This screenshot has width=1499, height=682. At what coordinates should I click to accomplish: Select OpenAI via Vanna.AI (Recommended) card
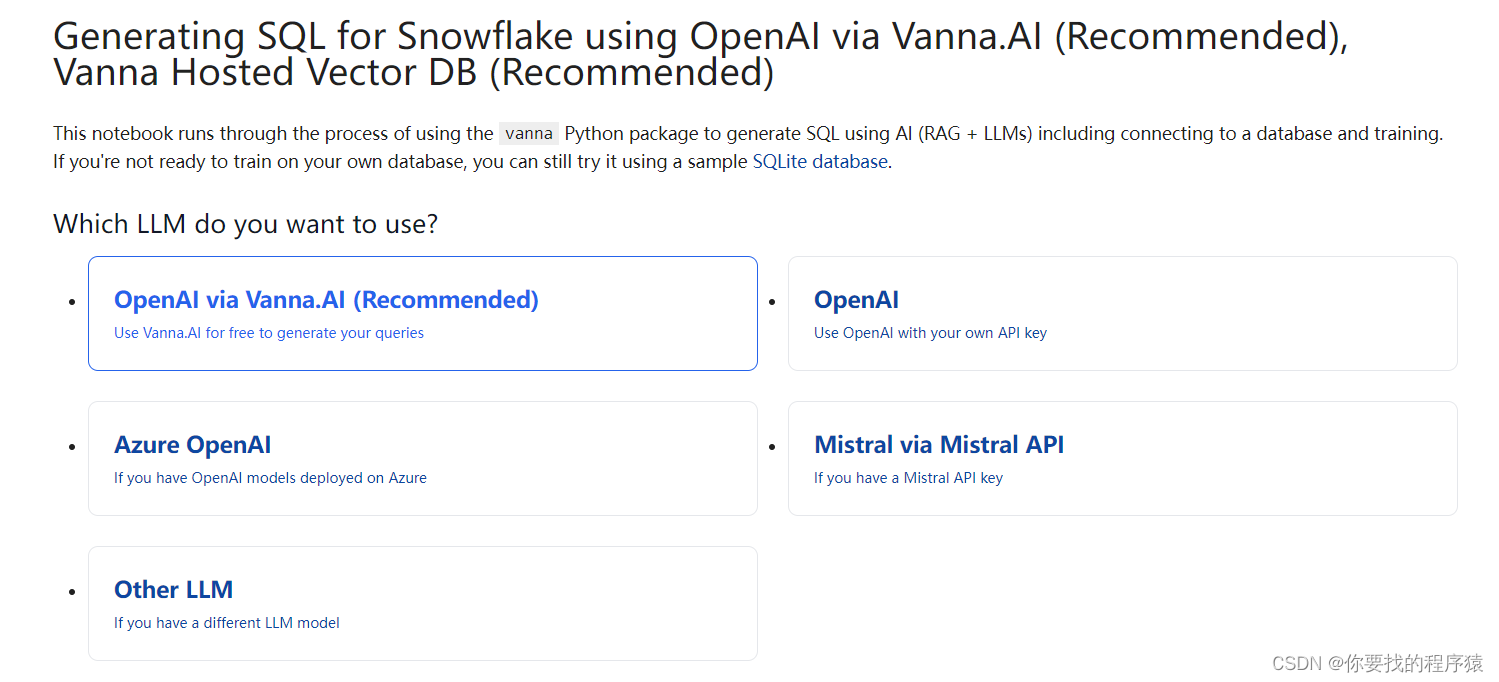(422, 313)
